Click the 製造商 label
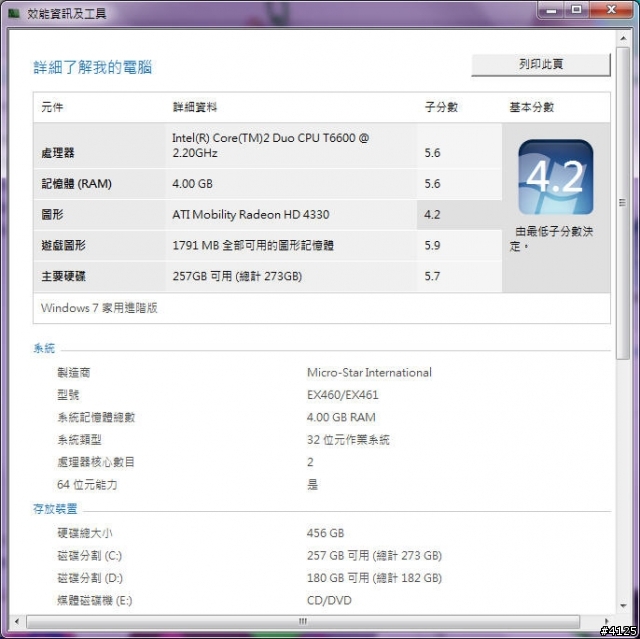640x639 pixels. pyautogui.click(x=73, y=373)
